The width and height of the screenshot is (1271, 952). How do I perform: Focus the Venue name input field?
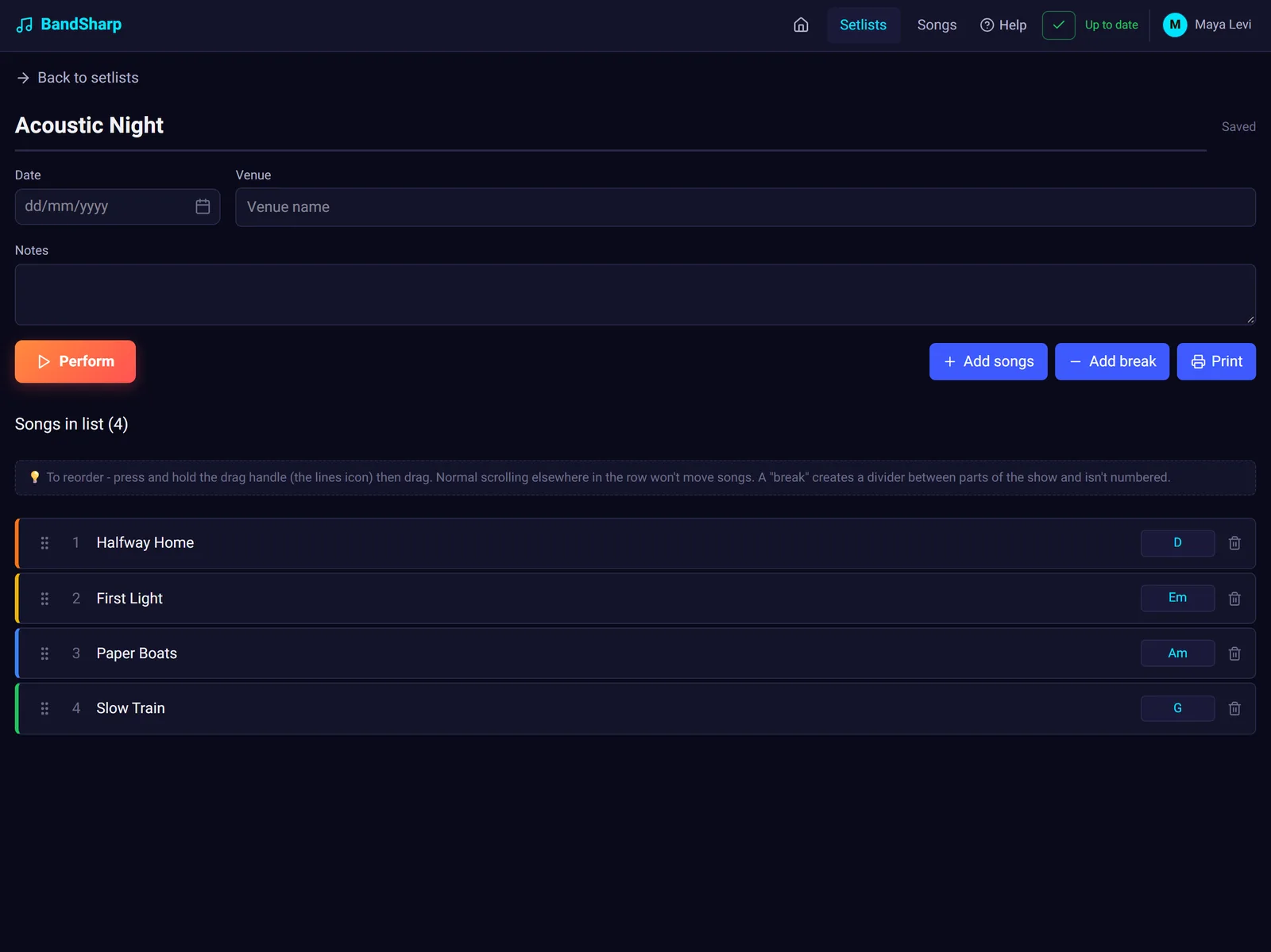pyautogui.click(x=745, y=207)
